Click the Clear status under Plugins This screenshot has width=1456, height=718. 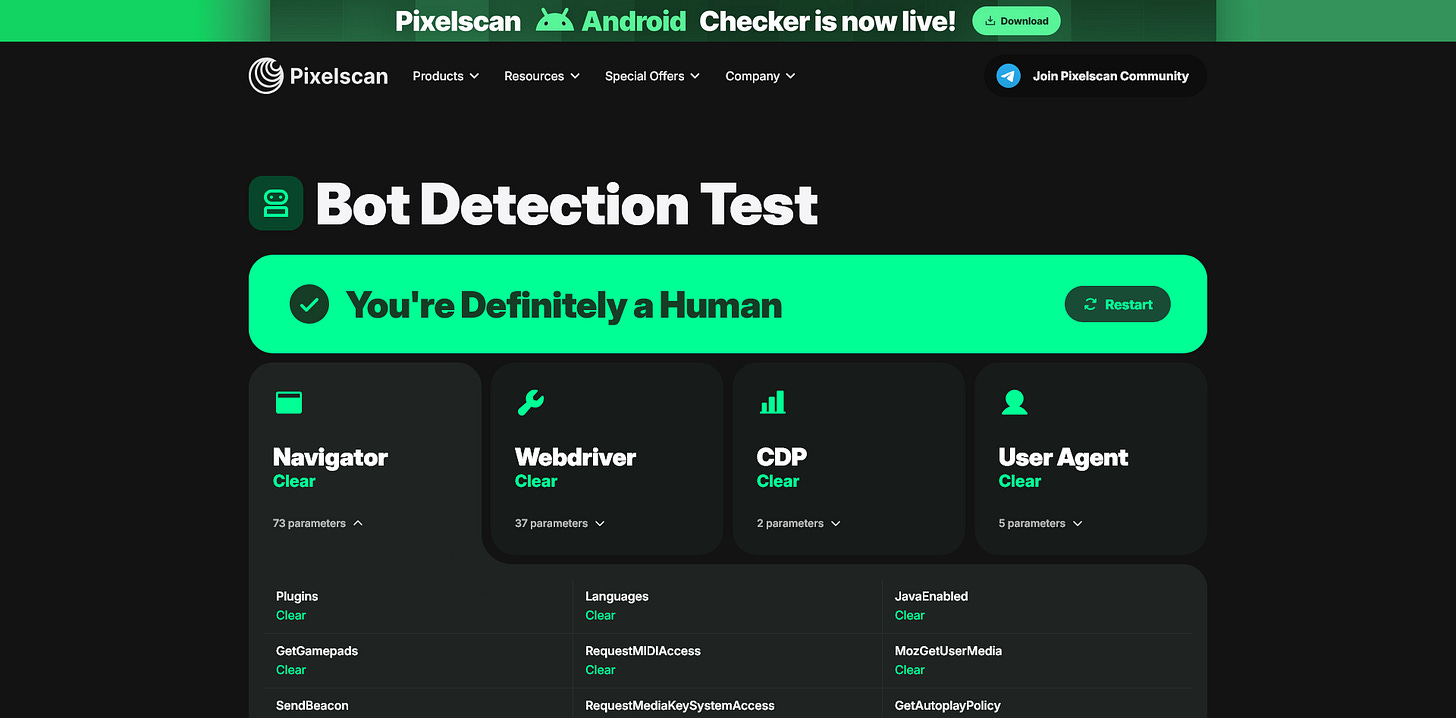click(291, 615)
